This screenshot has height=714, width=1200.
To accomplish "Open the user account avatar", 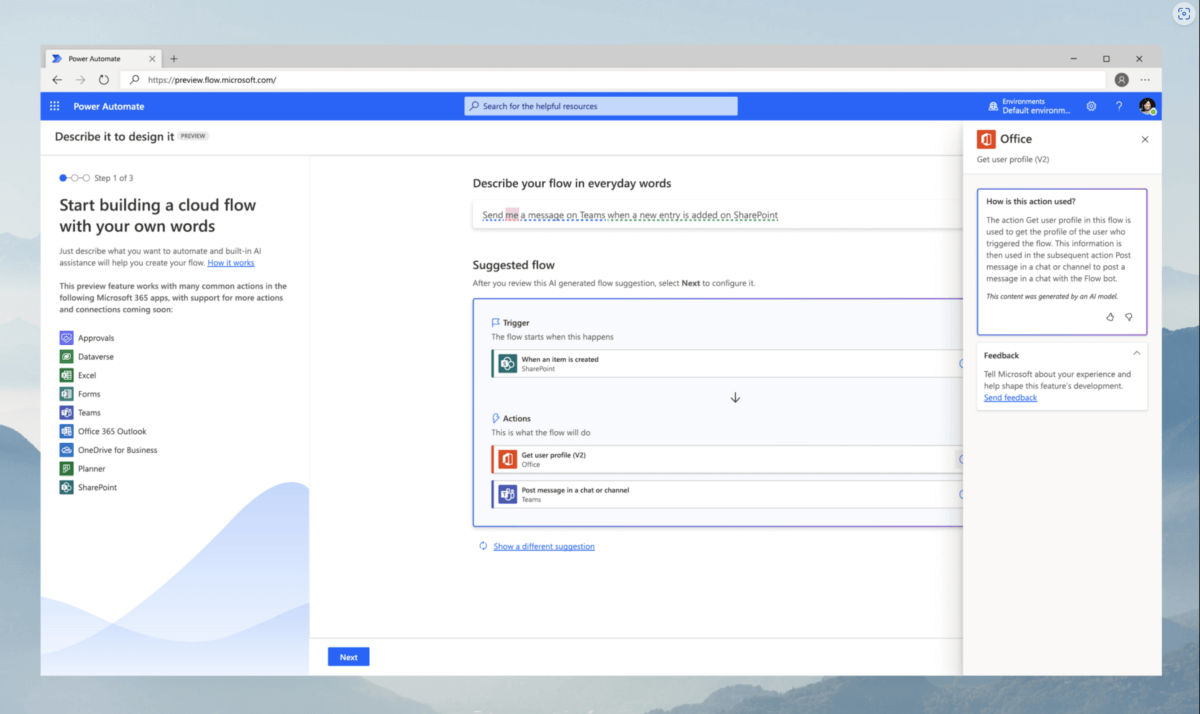I will 1147,106.
